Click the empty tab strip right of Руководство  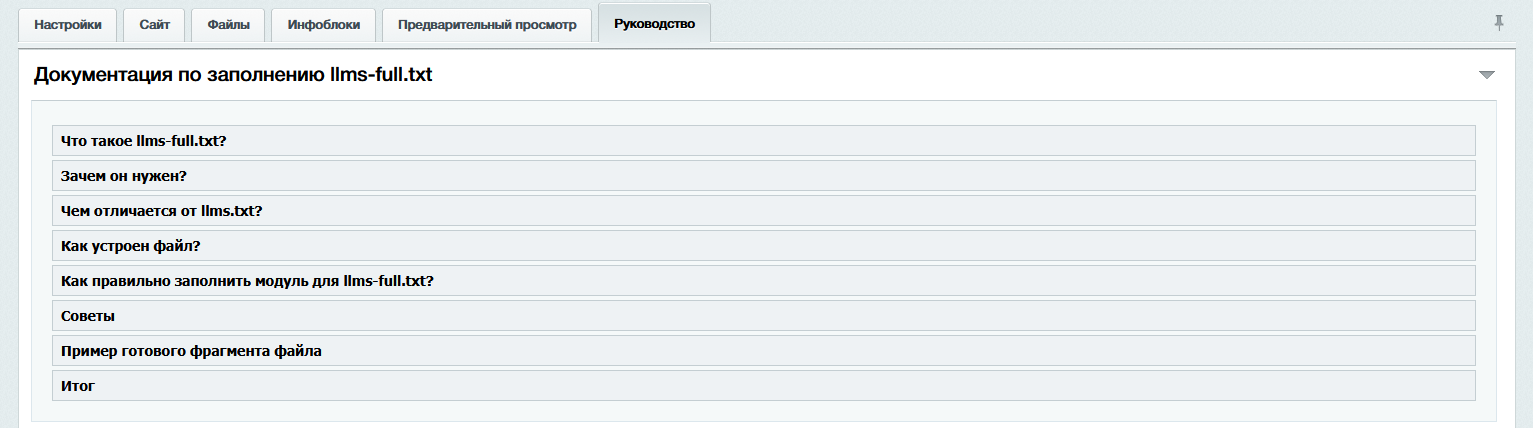1100,24
